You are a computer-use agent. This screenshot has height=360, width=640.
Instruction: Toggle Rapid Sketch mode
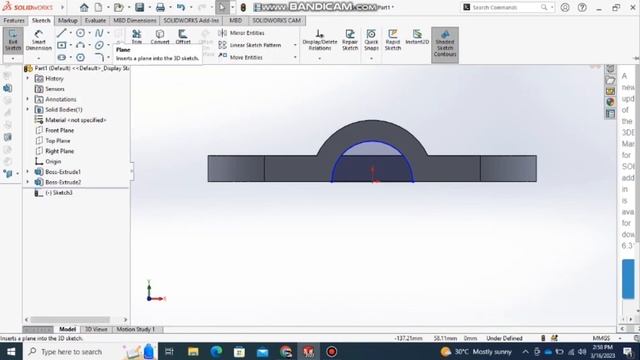pos(393,40)
